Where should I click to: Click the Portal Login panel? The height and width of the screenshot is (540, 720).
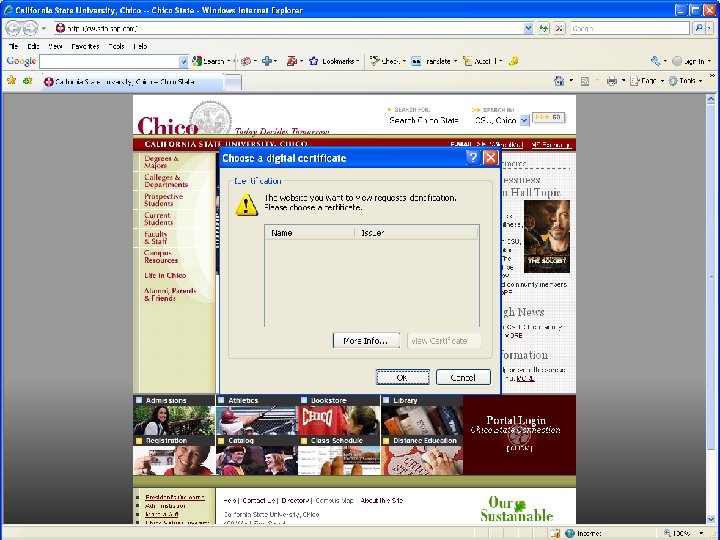click(x=519, y=435)
